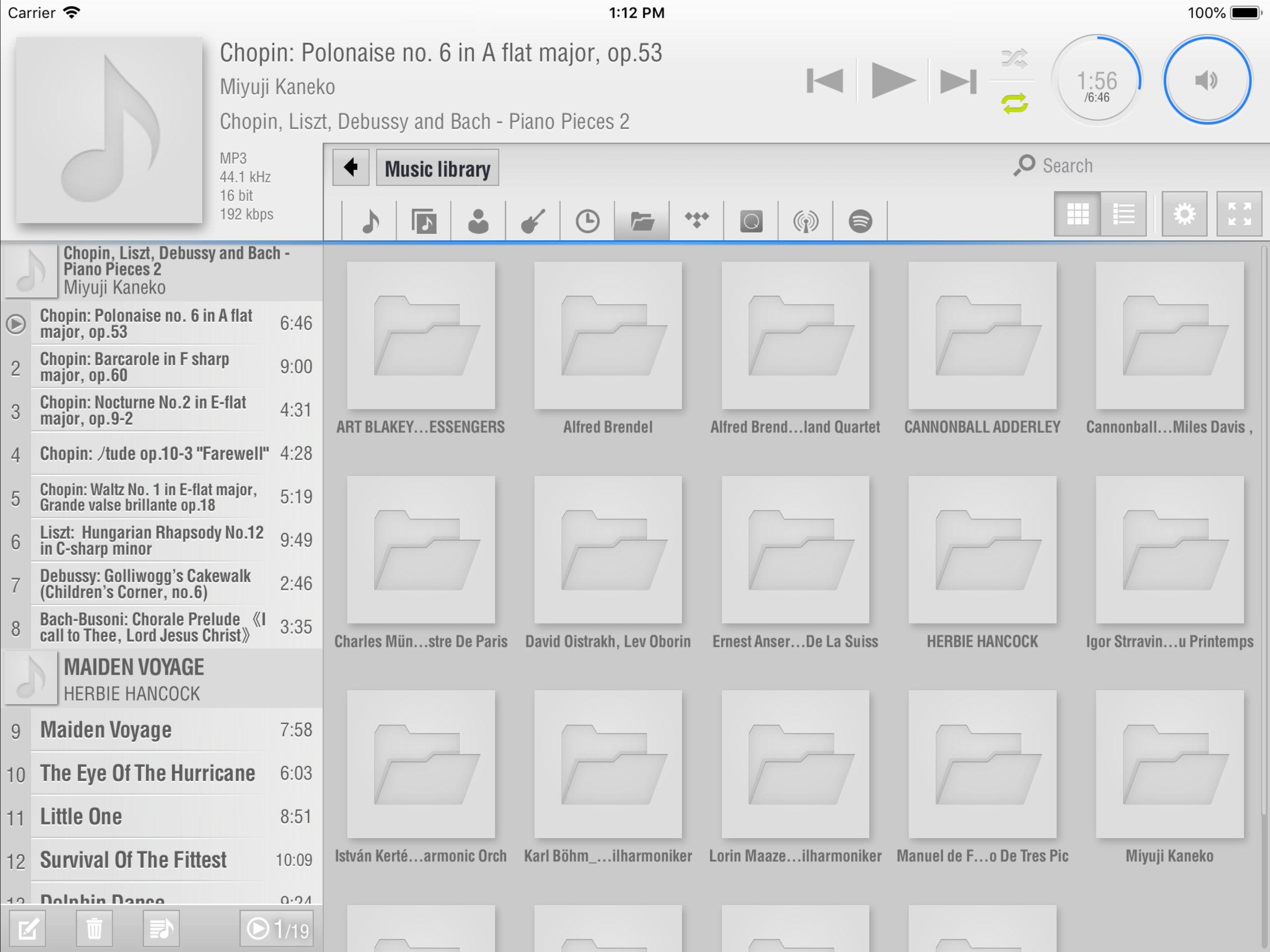Open the Qobuz service tab

751,221
